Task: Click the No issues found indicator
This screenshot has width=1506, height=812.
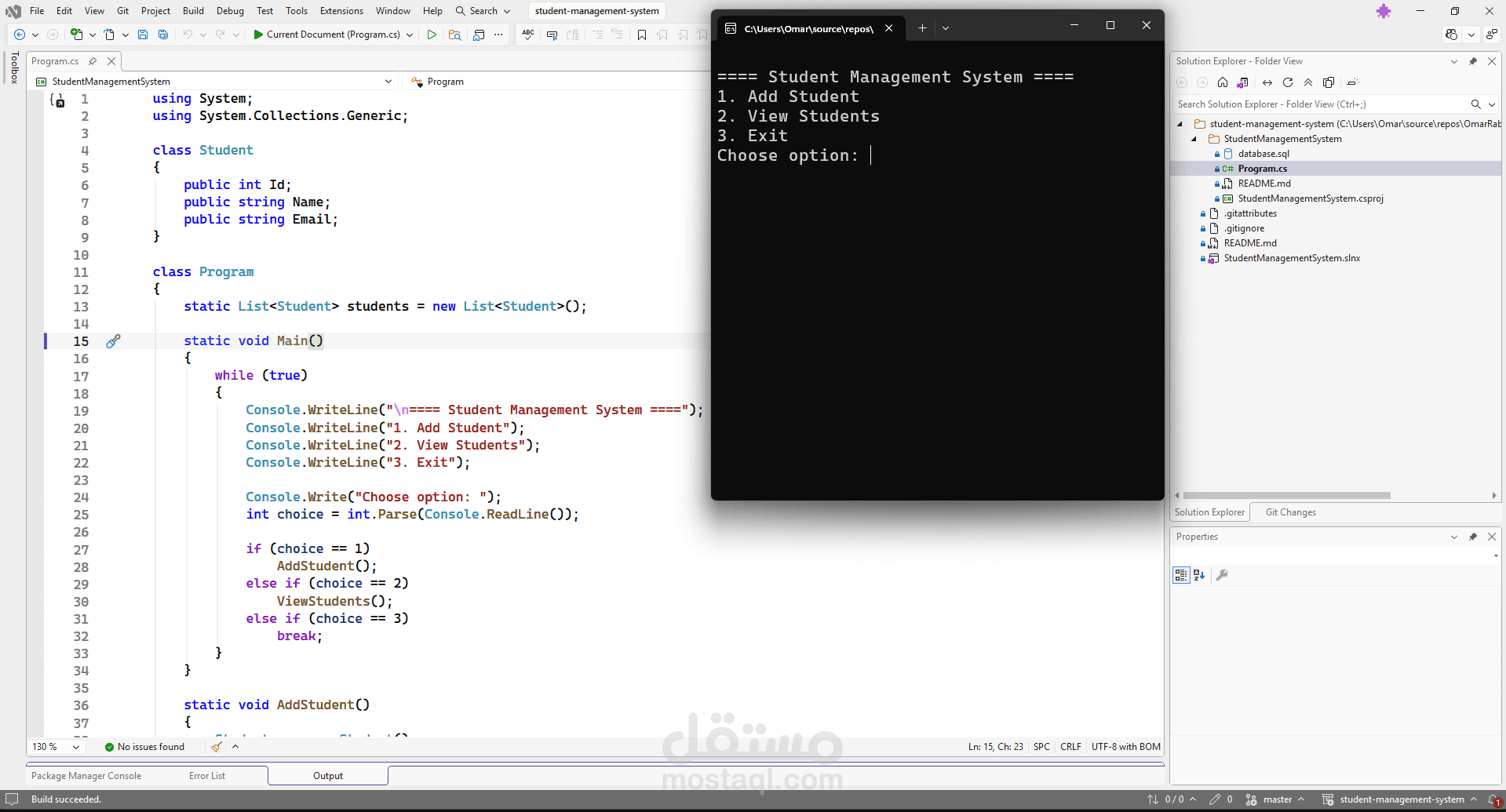Action: tap(145, 747)
